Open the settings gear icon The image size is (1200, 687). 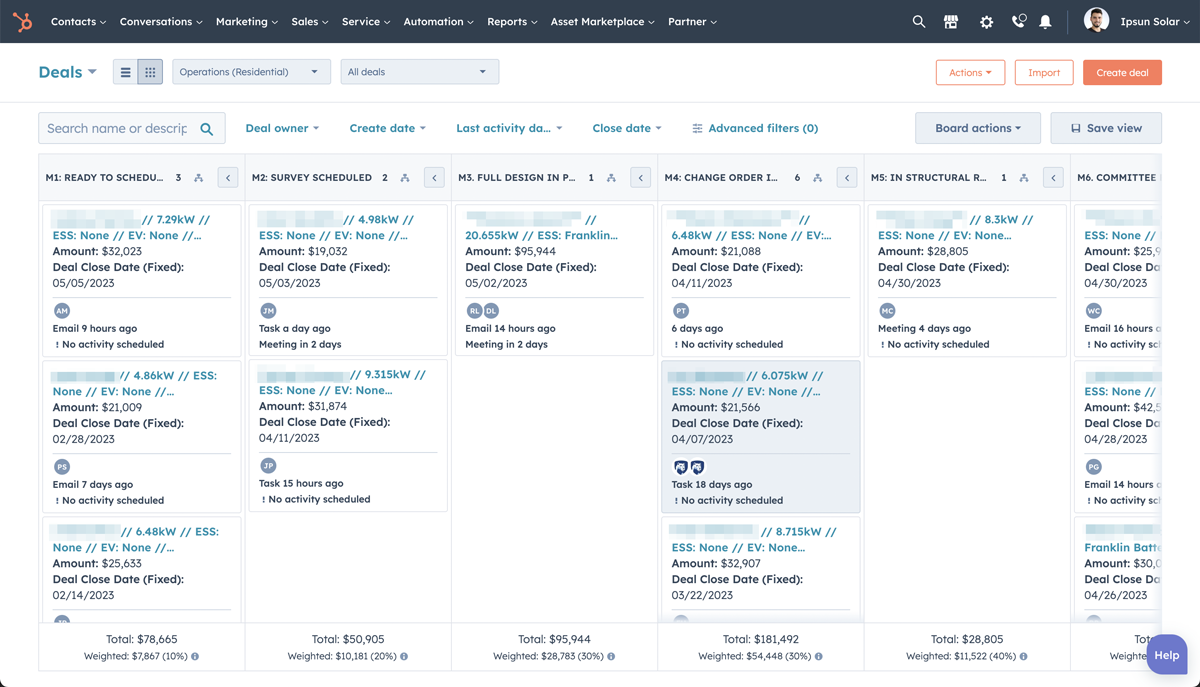click(986, 21)
